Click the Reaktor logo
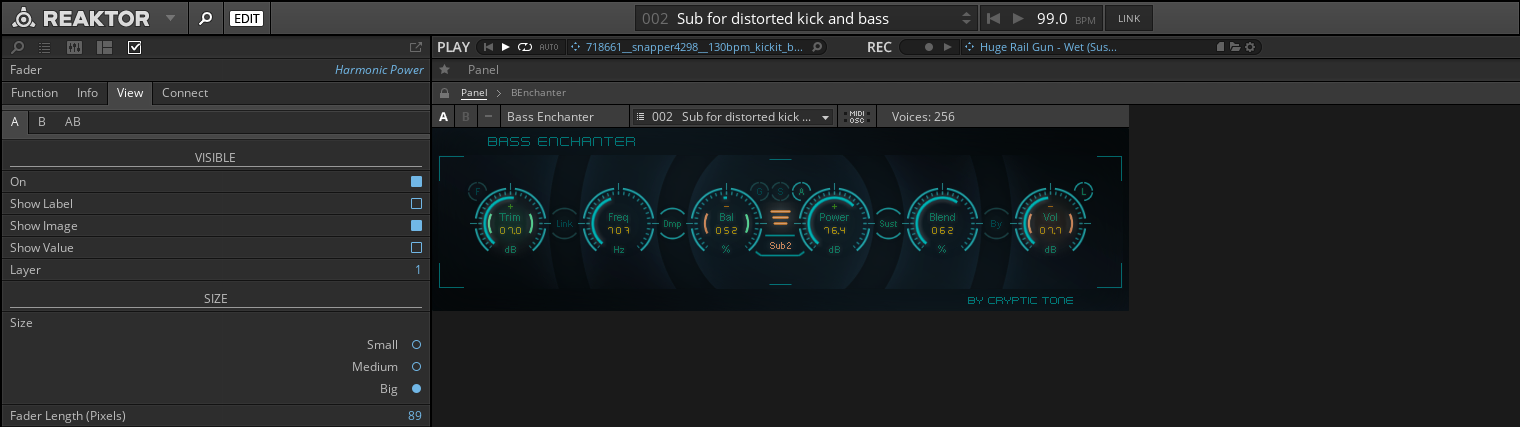 (x=82, y=18)
